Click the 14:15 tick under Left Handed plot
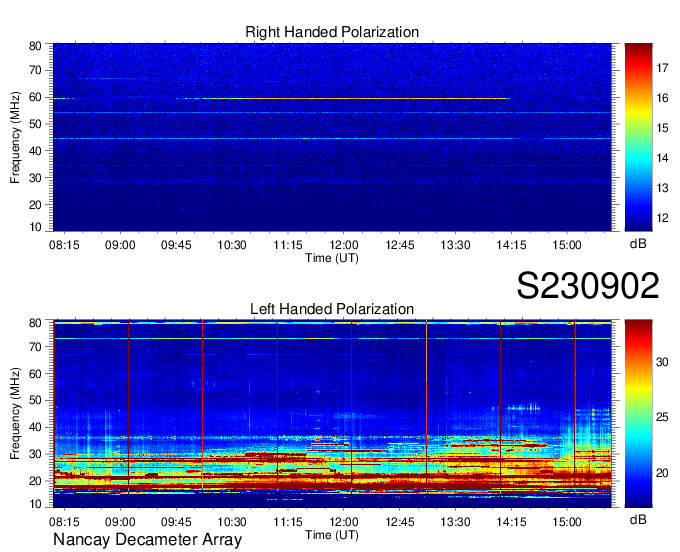680x552 pixels. click(x=511, y=522)
